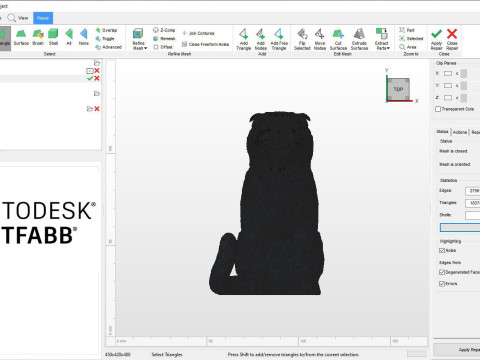Toggle the Z clip plane checkbox

pos(448,97)
